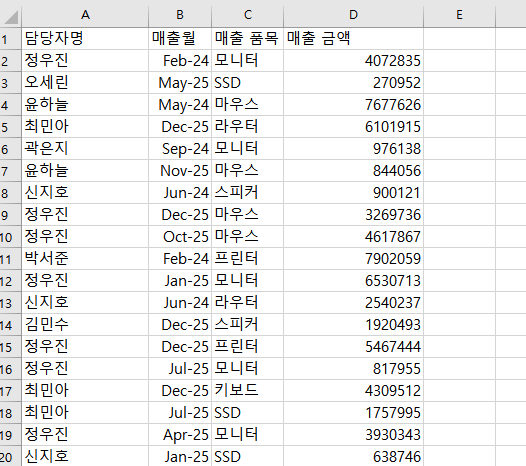
Task: Select SSD cell in row 18
Action: click(x=248, y=413)
